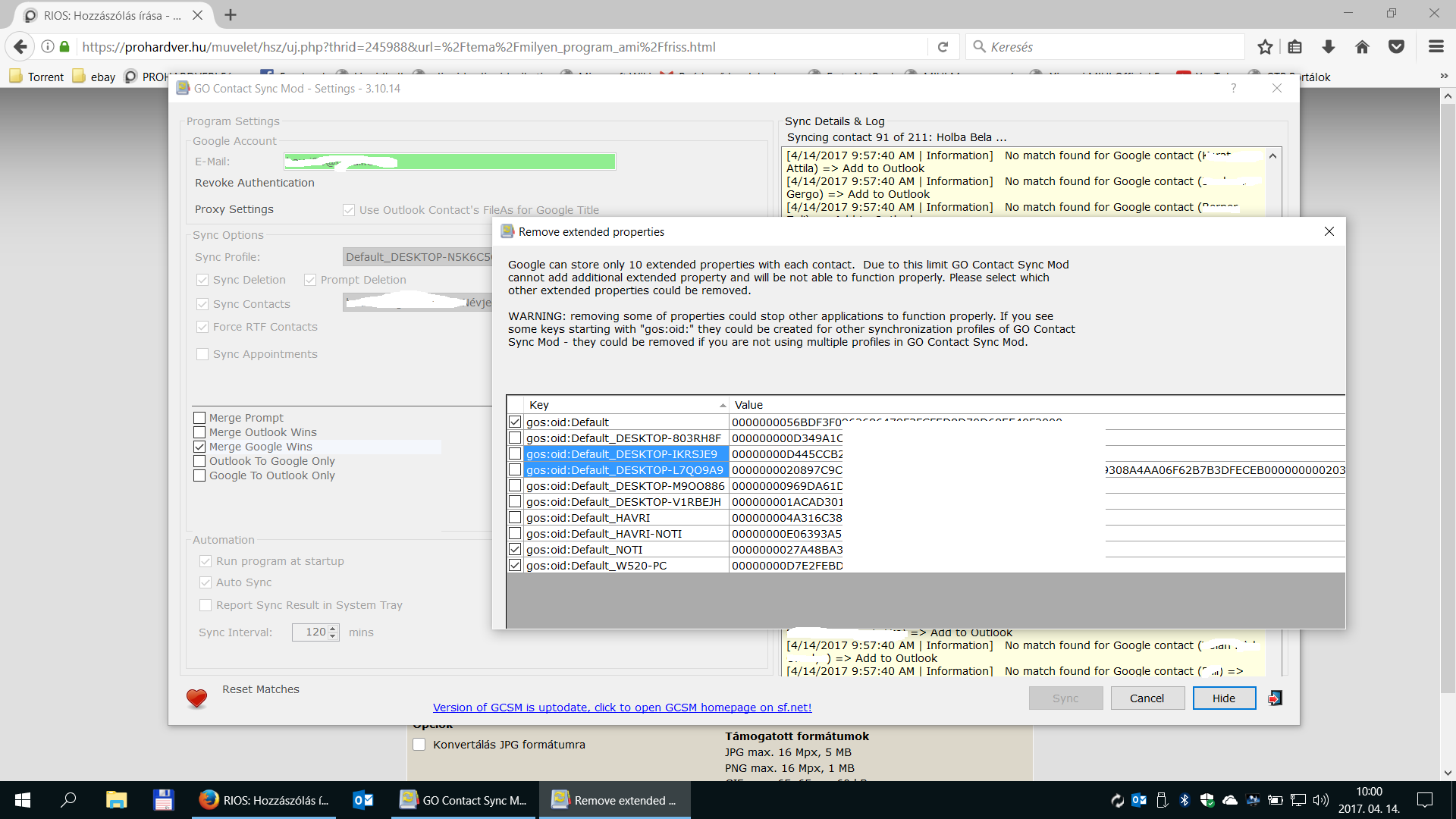Click the floppy disk app icon in taskbar
1456x819 pixels.
click(163, 800)
